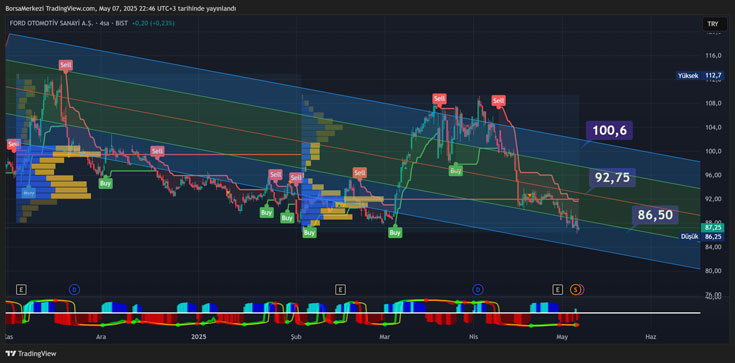735x363 pixels.
Task: Click the BorsaMerkezi publication header text
Action: [x=121, y=8]
